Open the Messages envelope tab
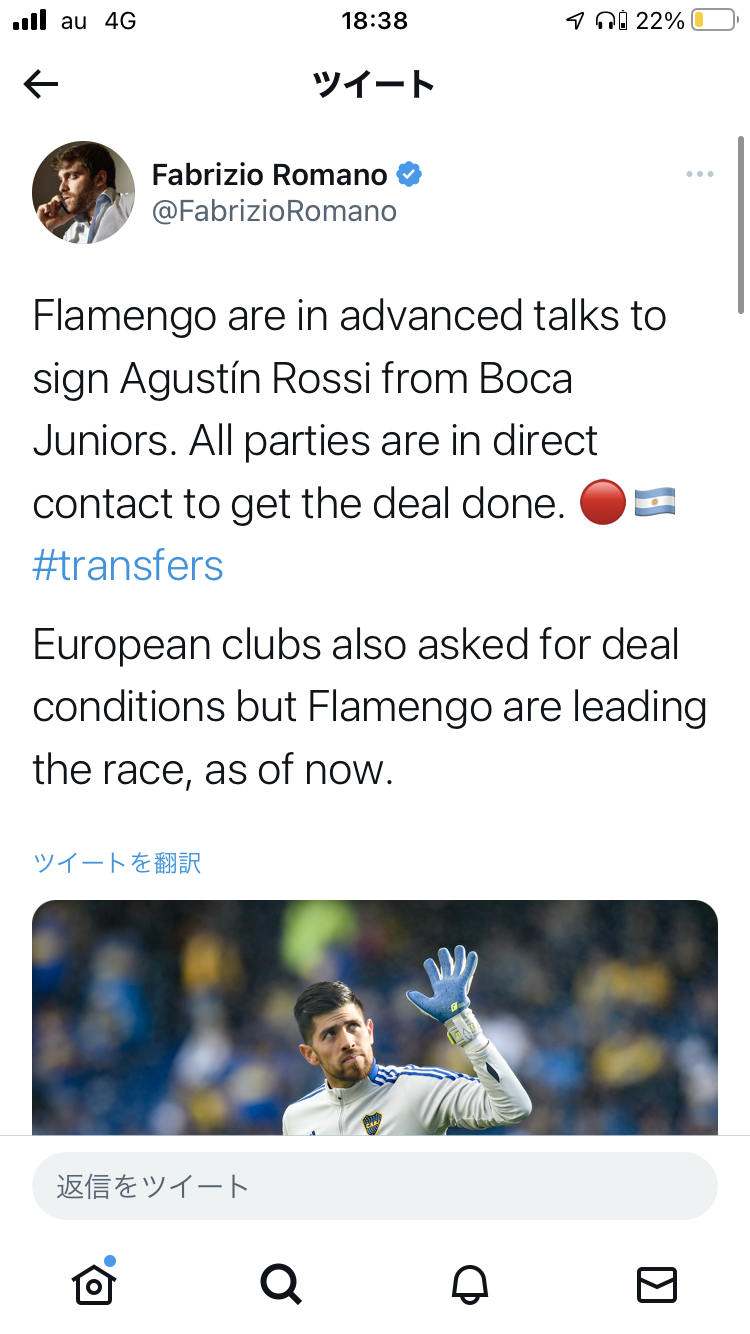750x1334 pixels. point(657,1283)
